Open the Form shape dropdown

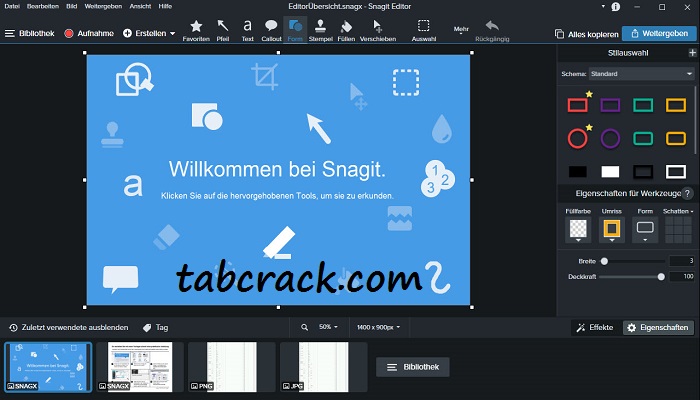pos(645,230)
